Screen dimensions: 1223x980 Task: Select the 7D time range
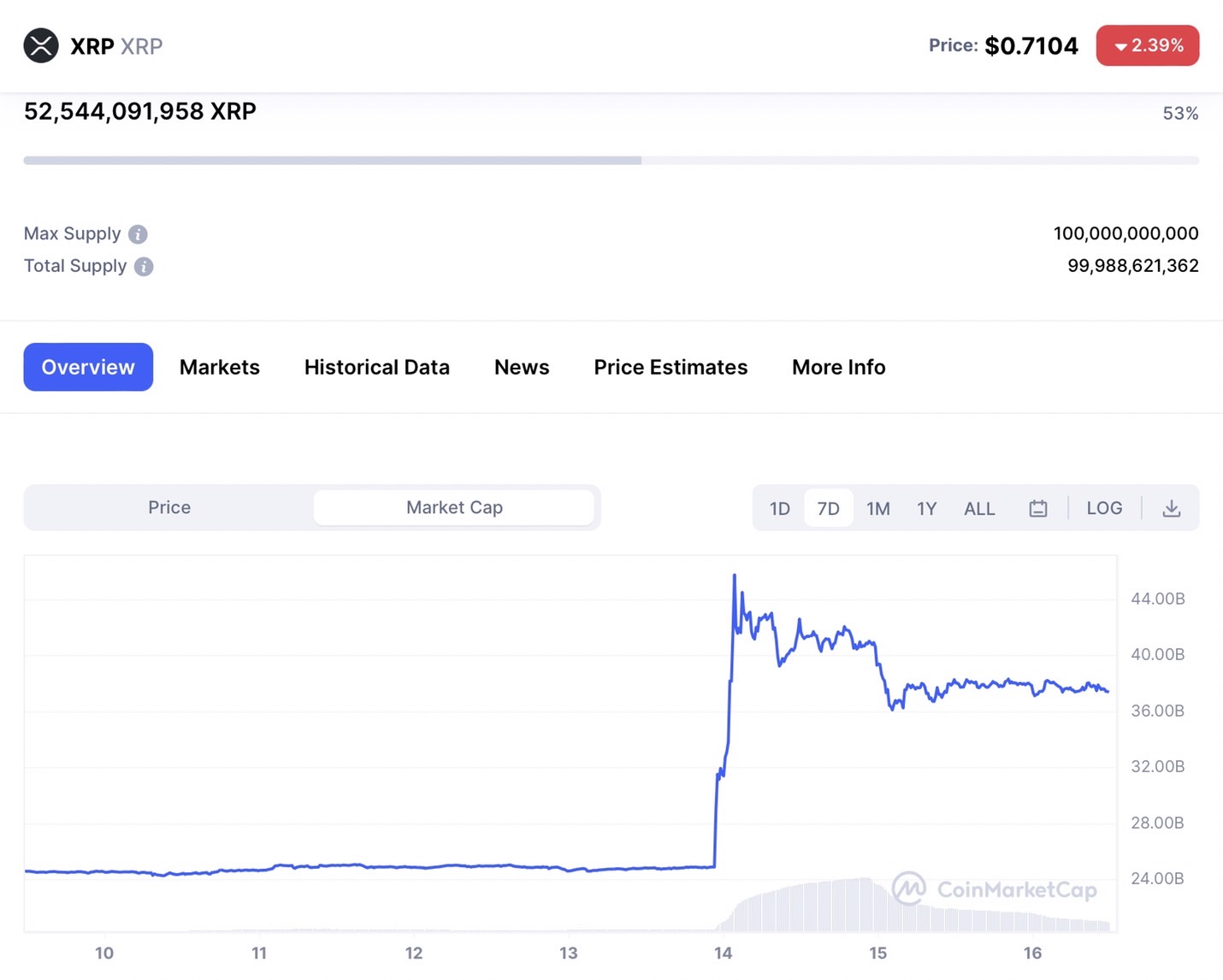[828, 509]
